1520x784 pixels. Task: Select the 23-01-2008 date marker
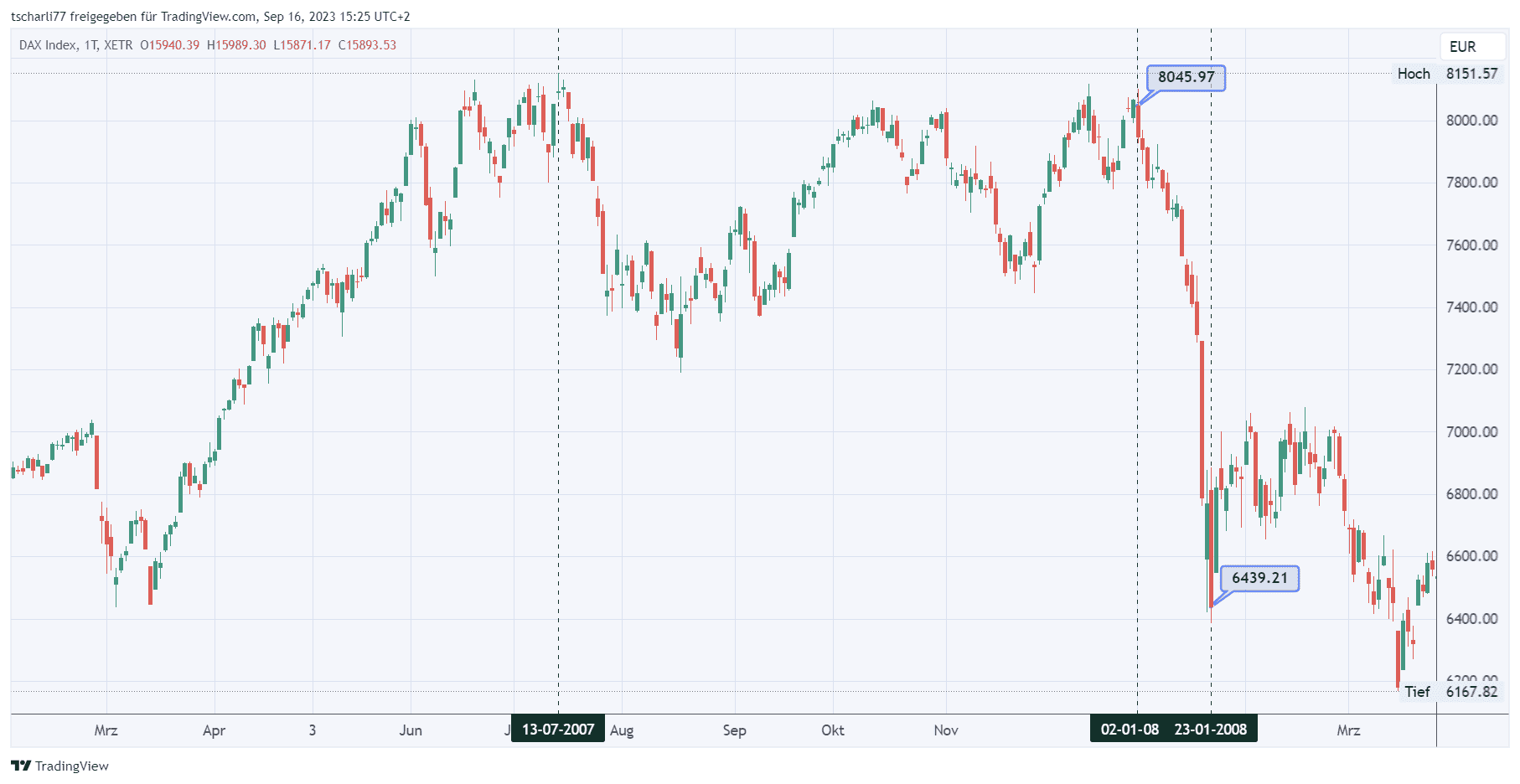1211,730
